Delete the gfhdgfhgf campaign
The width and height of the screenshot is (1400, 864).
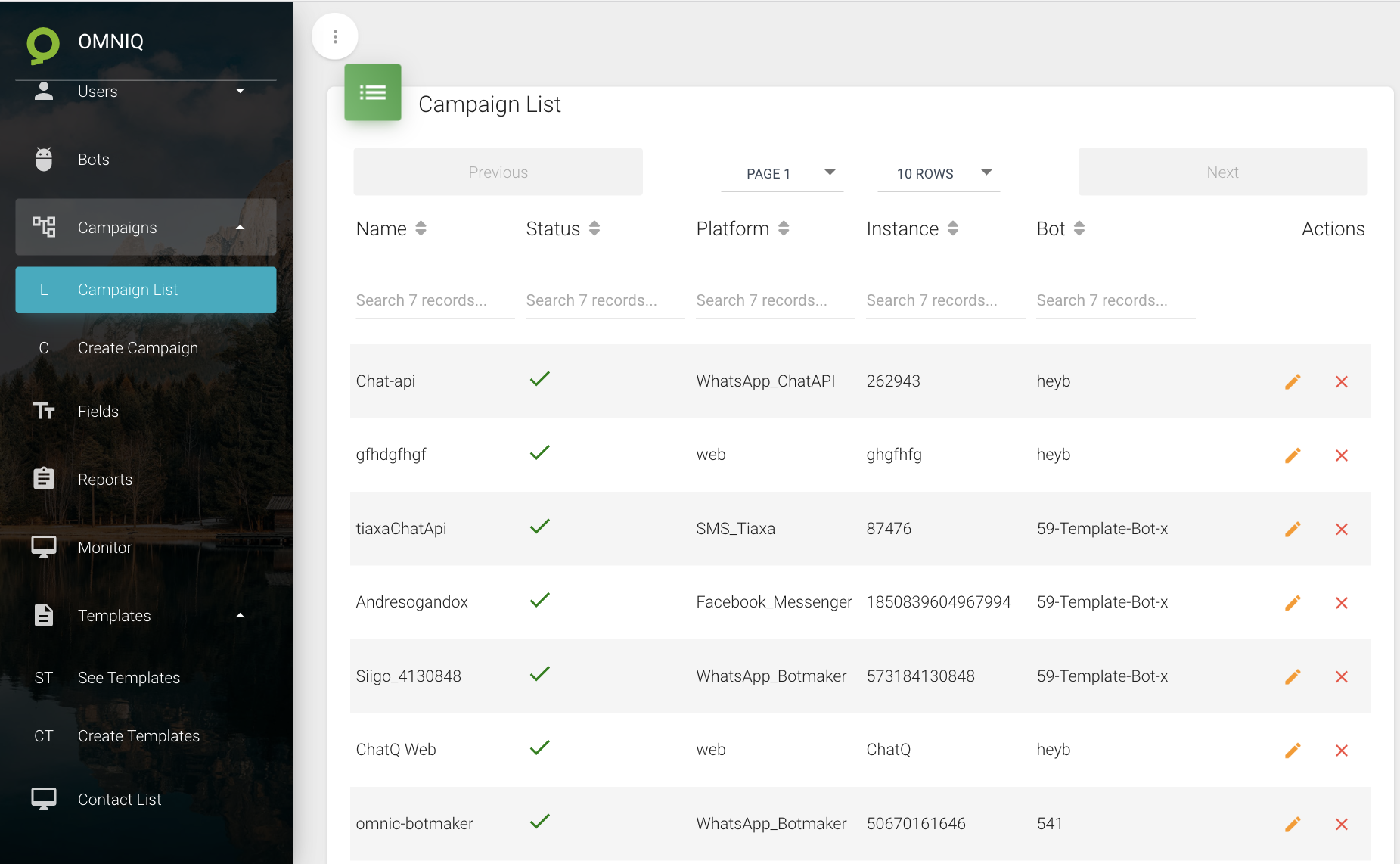pyautogui.click(x=1342, y=455)
